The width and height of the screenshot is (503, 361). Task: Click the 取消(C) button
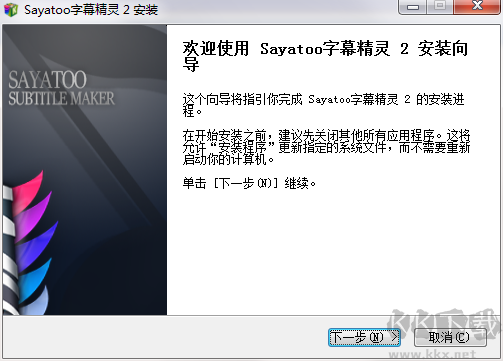coord(450,337)
